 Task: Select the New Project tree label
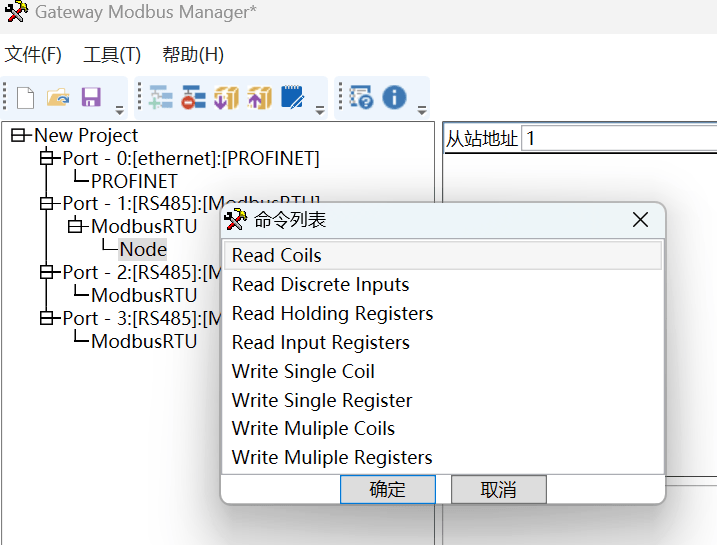point(86,135)
